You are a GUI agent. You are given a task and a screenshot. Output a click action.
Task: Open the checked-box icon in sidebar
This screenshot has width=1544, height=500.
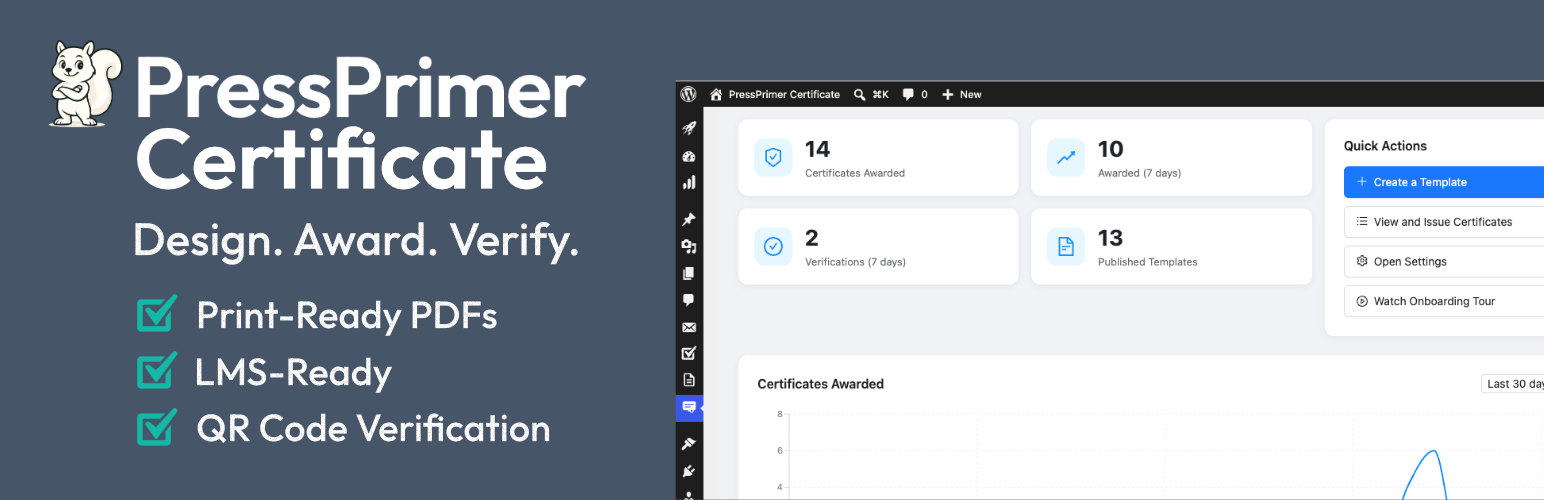coord(689,353)
